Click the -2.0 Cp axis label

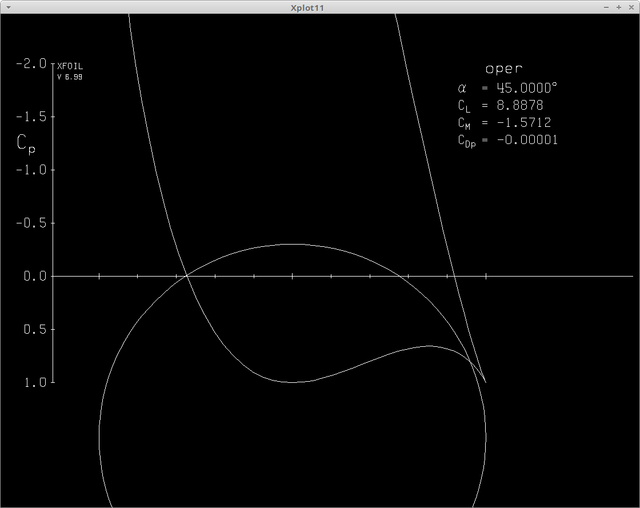(x=31, y=64)
